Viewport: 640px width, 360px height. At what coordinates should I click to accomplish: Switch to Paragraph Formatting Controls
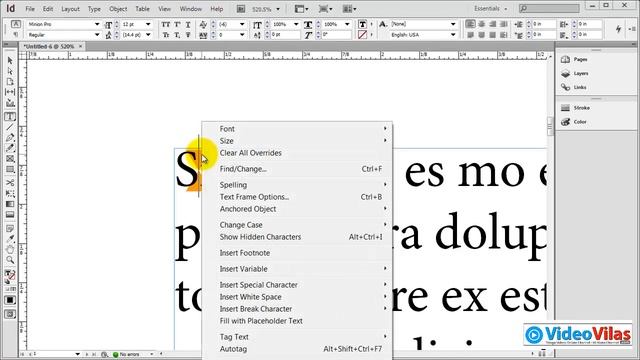(x=16, y=35)
